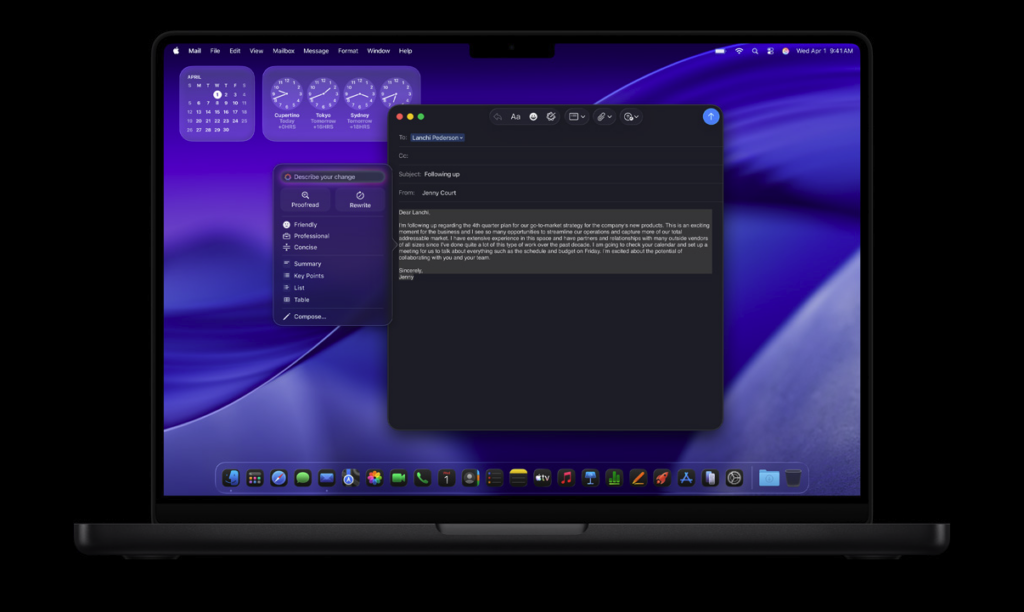Open the text format (Aa) options
The image size is (1024, 612).
515,117
